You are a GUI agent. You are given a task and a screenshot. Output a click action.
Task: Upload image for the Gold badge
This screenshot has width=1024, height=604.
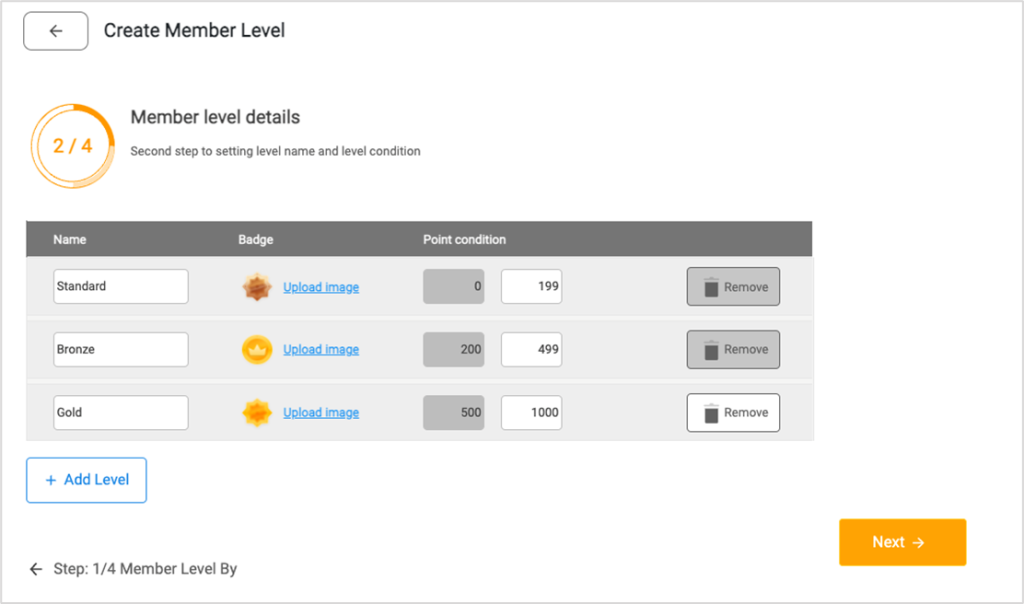321,413
